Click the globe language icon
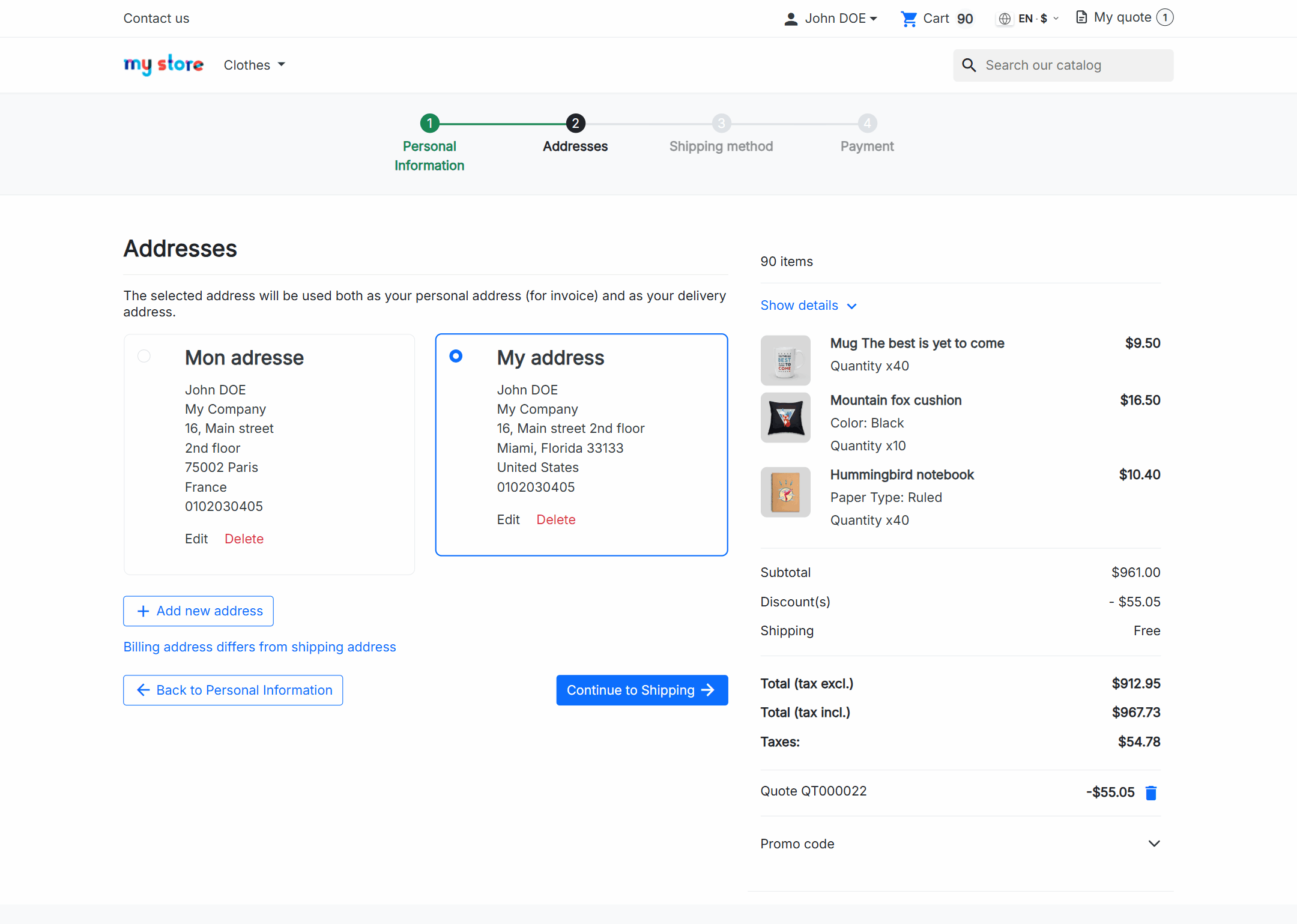This screenshot has width=1297, height=924. click(1005, 19)
